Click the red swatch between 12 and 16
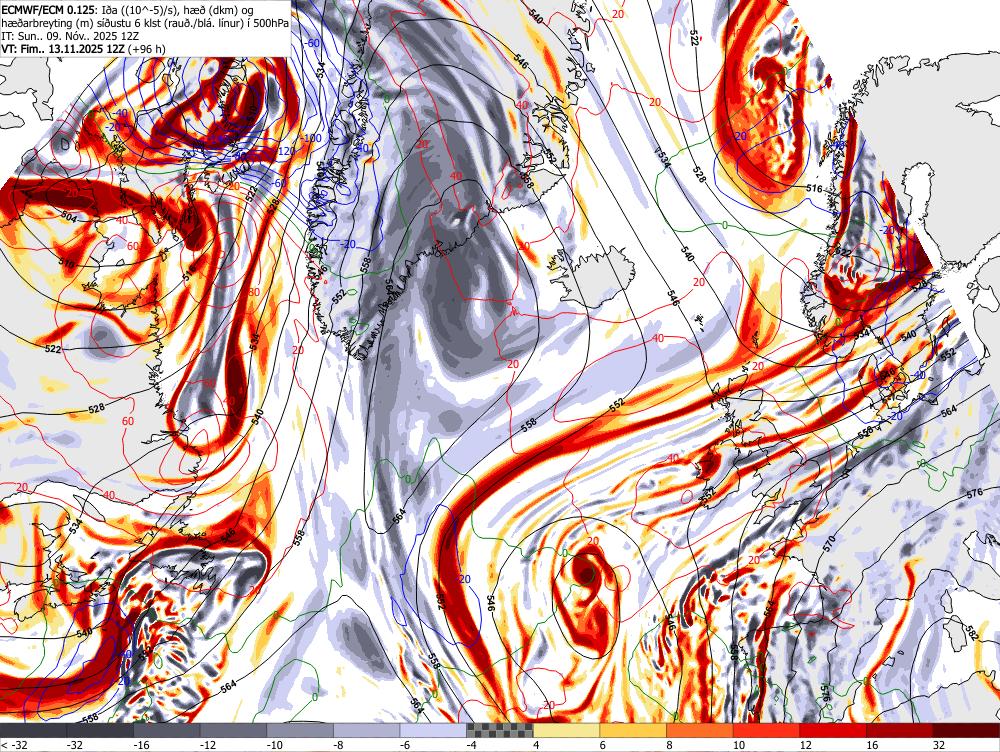Image resolution: width=1000 pixels, height=752 pixels. click(x=834, y=730)
